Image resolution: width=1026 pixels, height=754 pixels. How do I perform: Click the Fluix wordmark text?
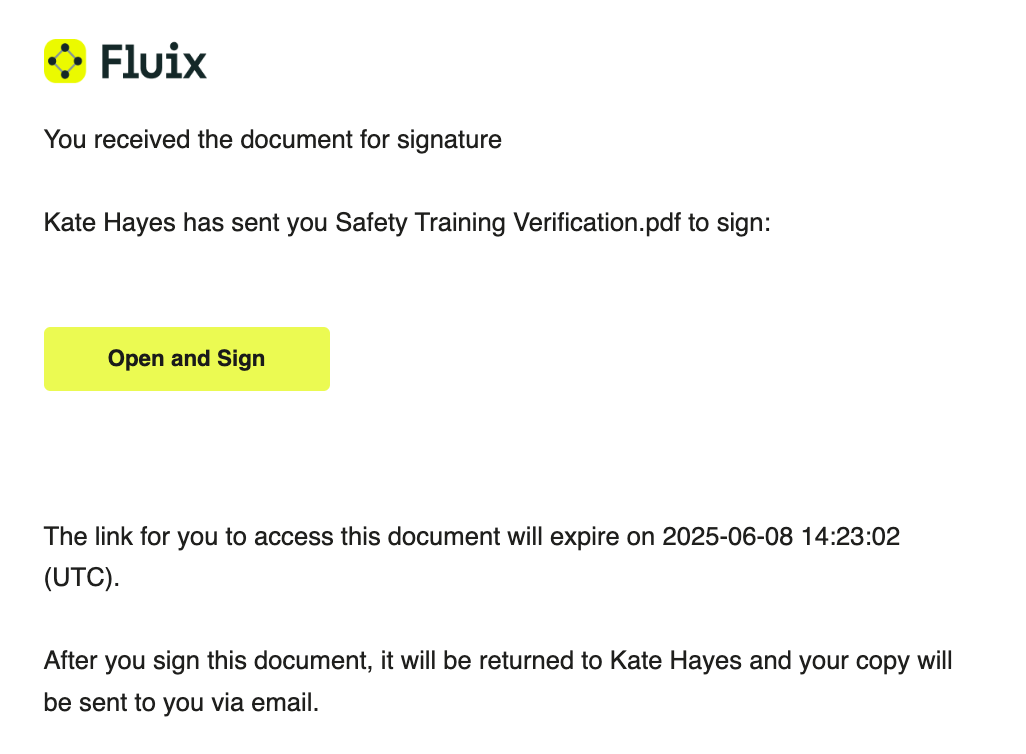tap(153, 62)
